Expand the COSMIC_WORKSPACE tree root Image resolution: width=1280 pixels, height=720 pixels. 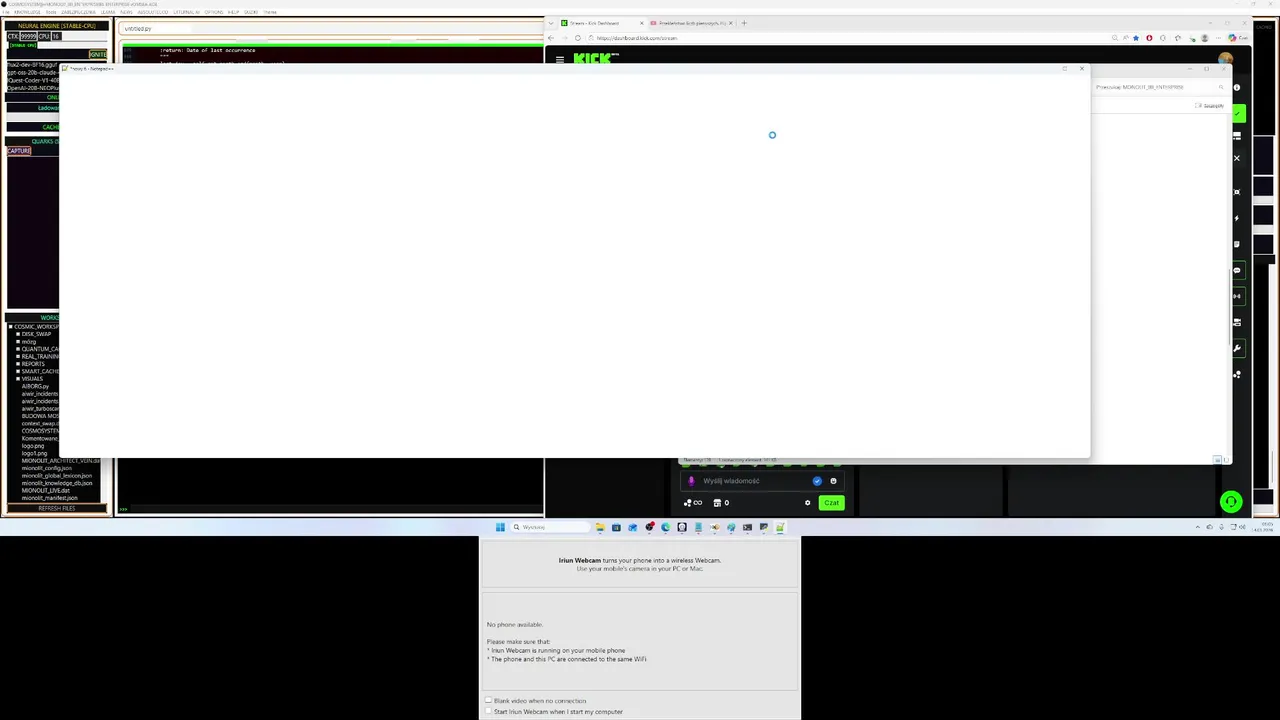[10, 327]
